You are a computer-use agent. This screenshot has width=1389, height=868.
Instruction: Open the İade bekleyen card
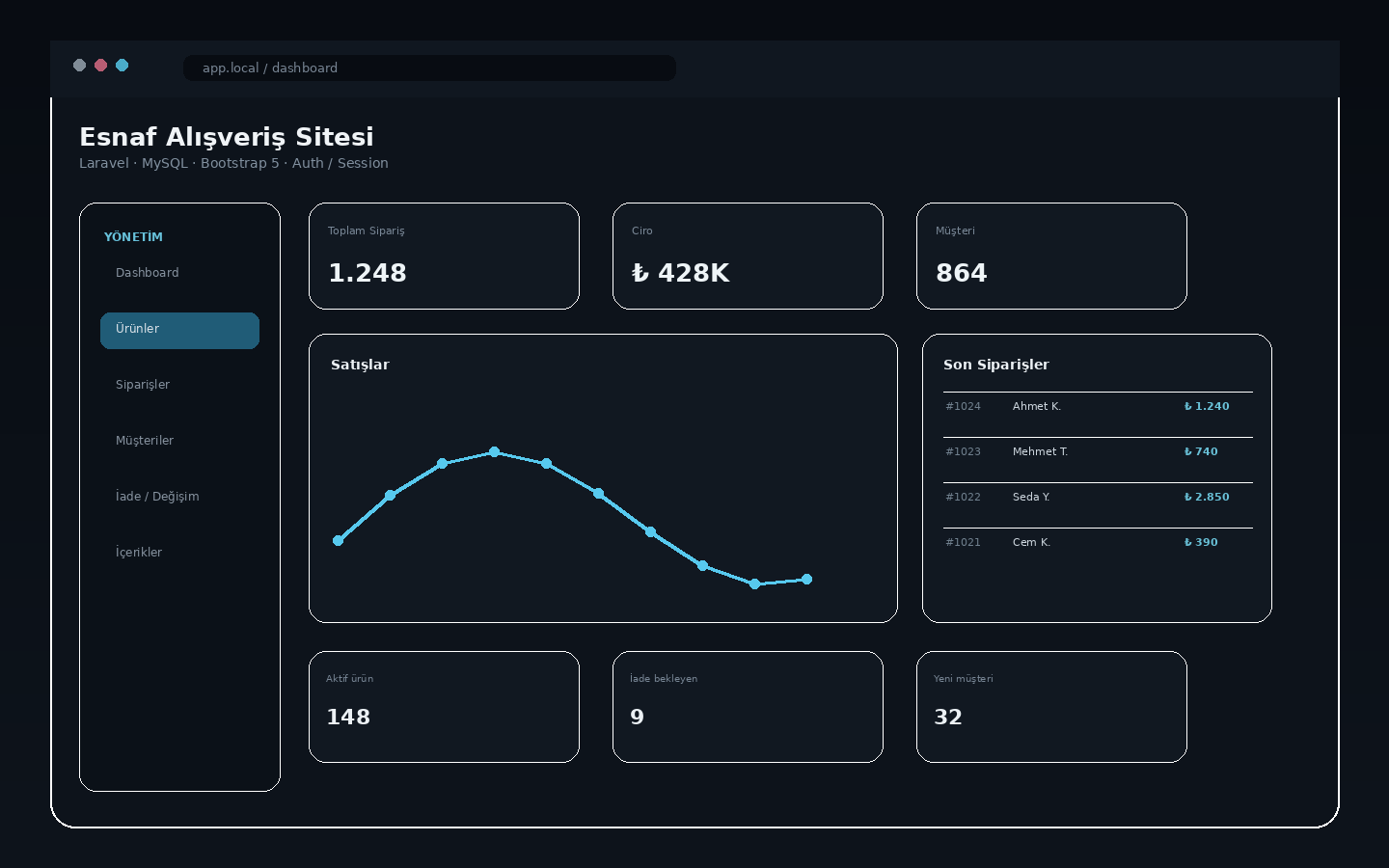pyautogui.click(x=748, y=707)
